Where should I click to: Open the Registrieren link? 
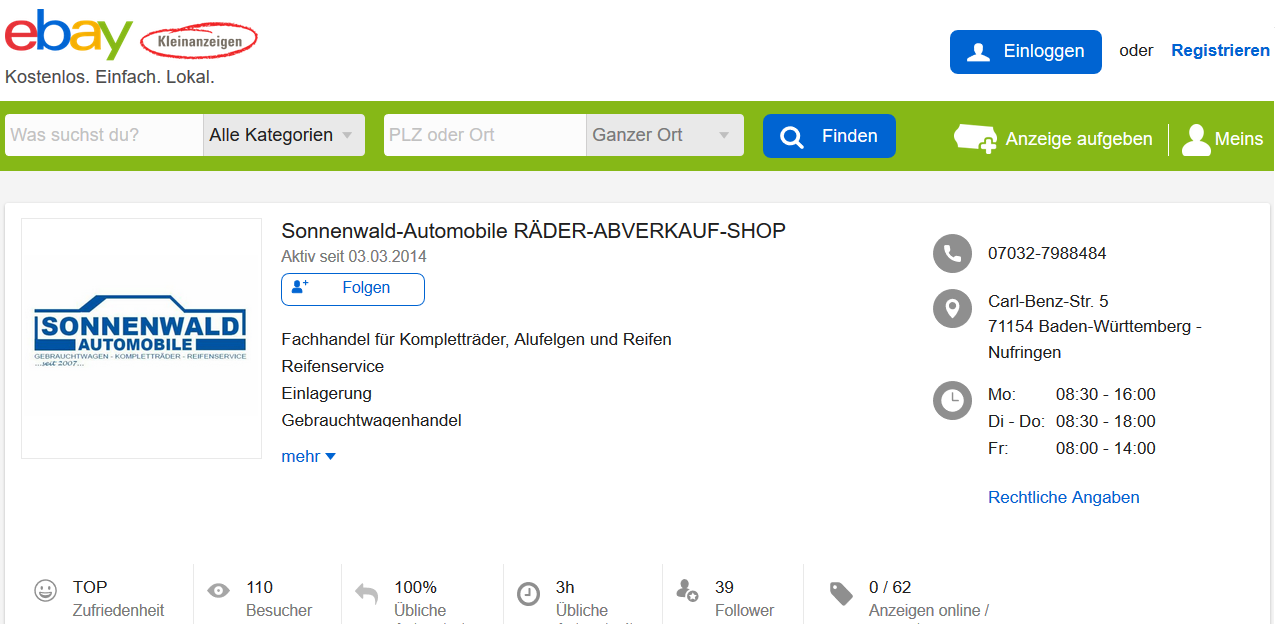[x=1220, y=50]
